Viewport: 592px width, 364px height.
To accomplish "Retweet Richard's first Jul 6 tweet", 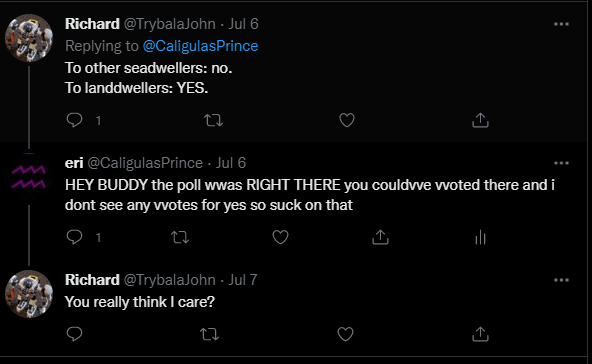I will click(213, 120).
